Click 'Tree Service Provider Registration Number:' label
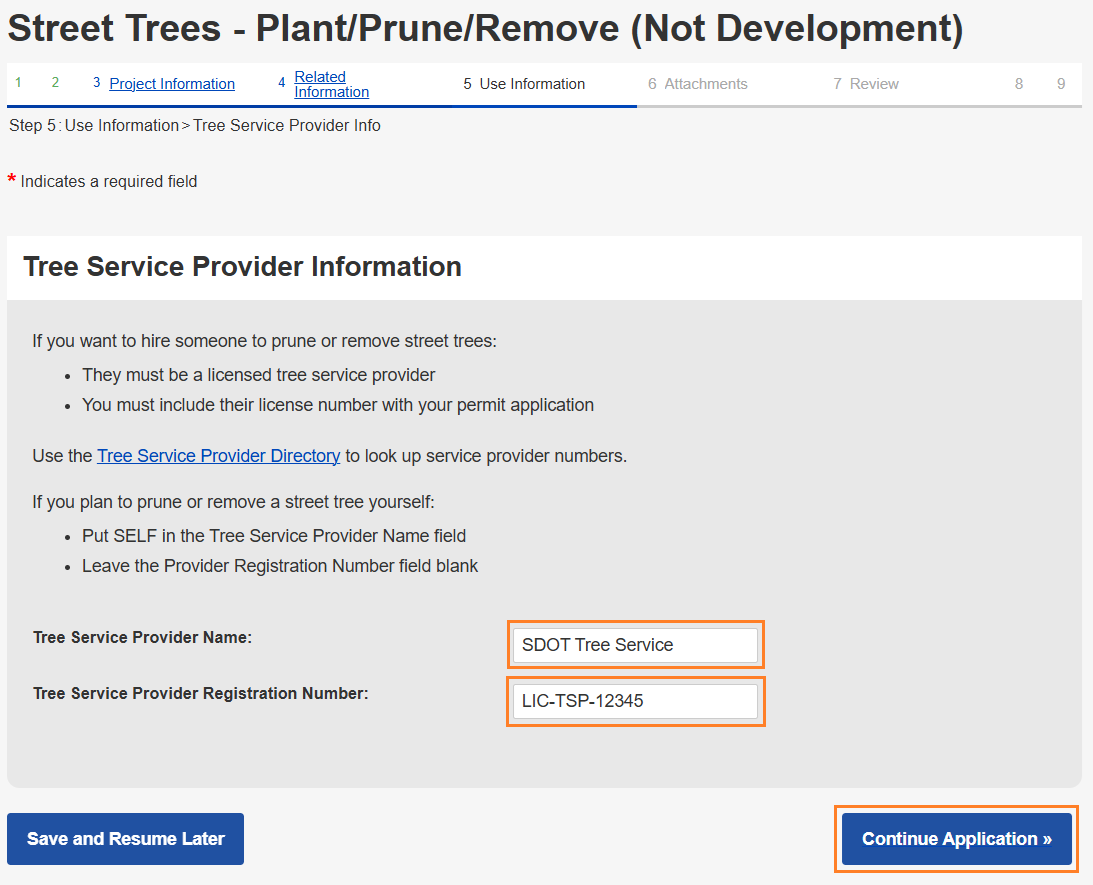The image size is (1093, 885). pos(200,693)
